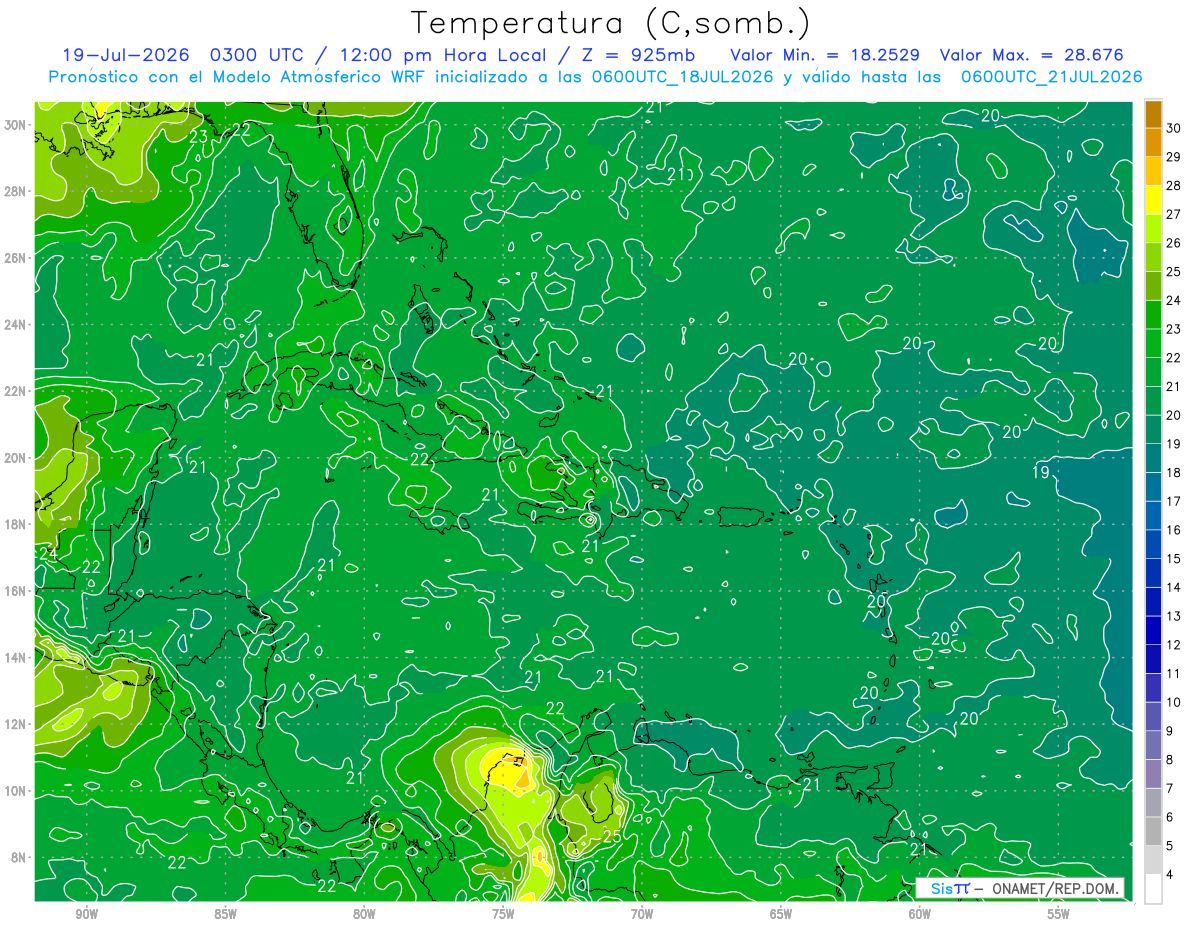The width and height of the screenshot is (1200, 927).
Task: Click the legend swatch between 18 and 19
Action: 1153,459
